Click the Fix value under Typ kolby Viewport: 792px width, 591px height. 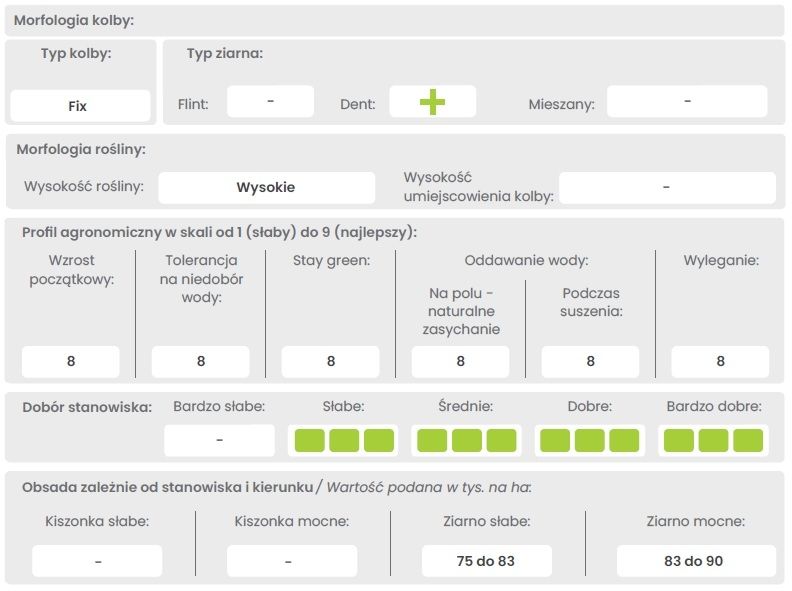[x=80, y=105]
